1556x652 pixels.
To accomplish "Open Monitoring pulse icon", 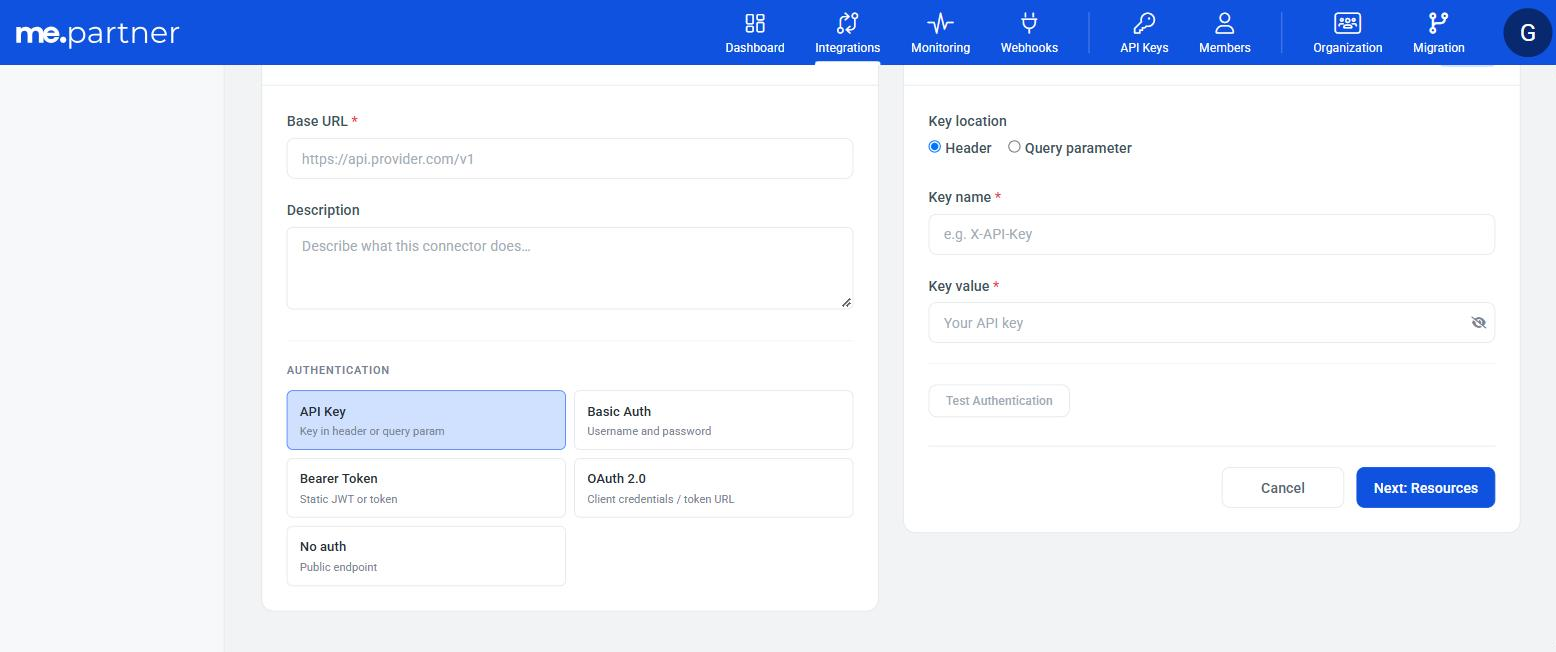I will click(940, 23).
